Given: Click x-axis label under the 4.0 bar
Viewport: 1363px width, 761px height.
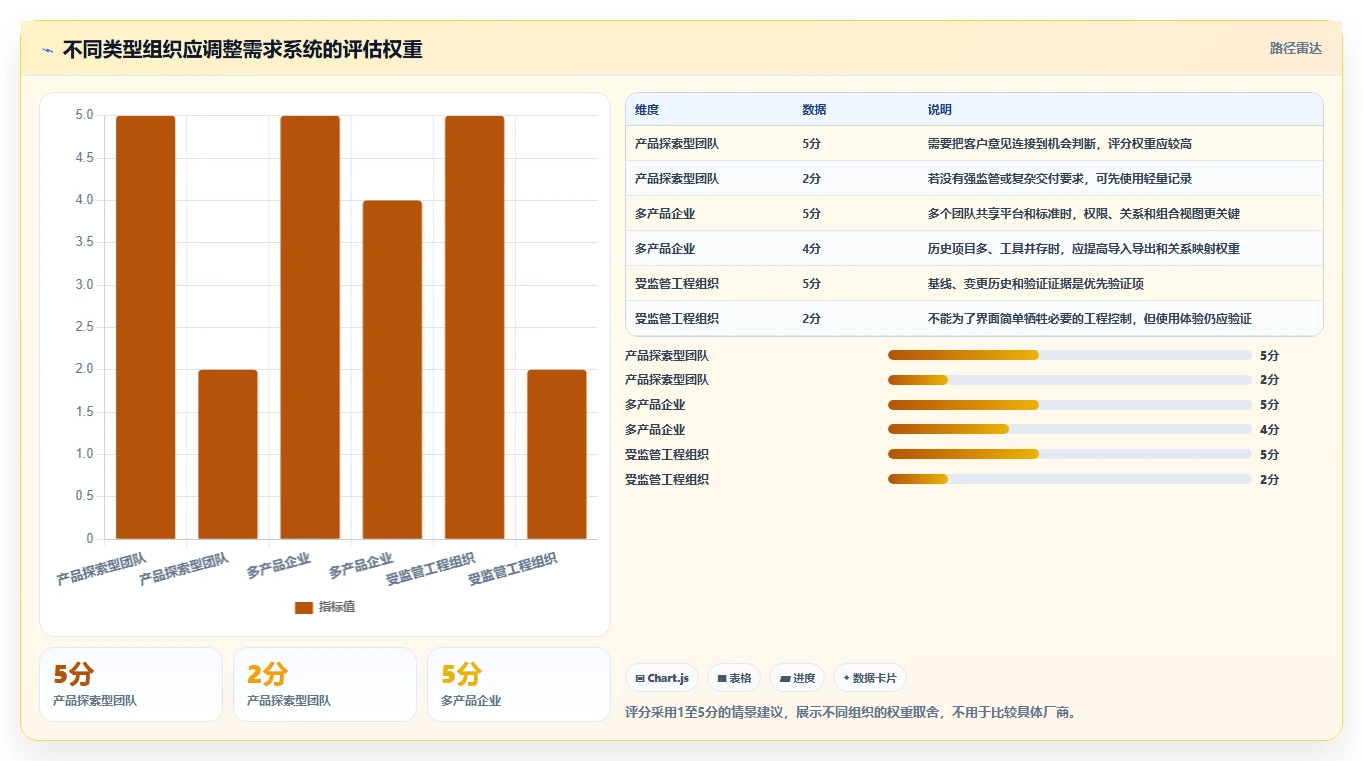Looking at the screenshot, I should [x=360, y=566].
